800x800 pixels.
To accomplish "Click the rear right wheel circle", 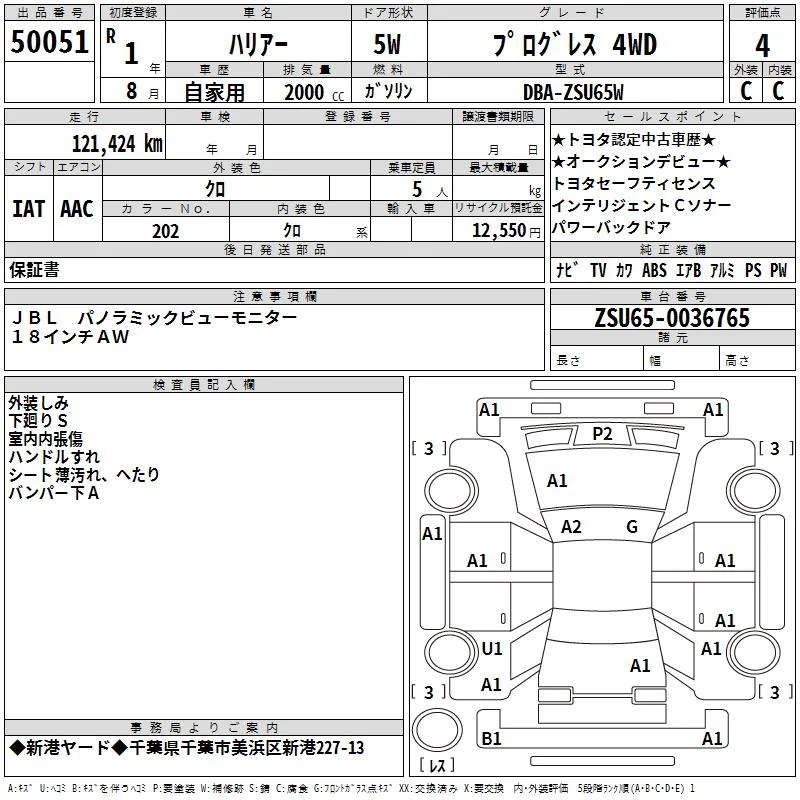I will 754,652.
